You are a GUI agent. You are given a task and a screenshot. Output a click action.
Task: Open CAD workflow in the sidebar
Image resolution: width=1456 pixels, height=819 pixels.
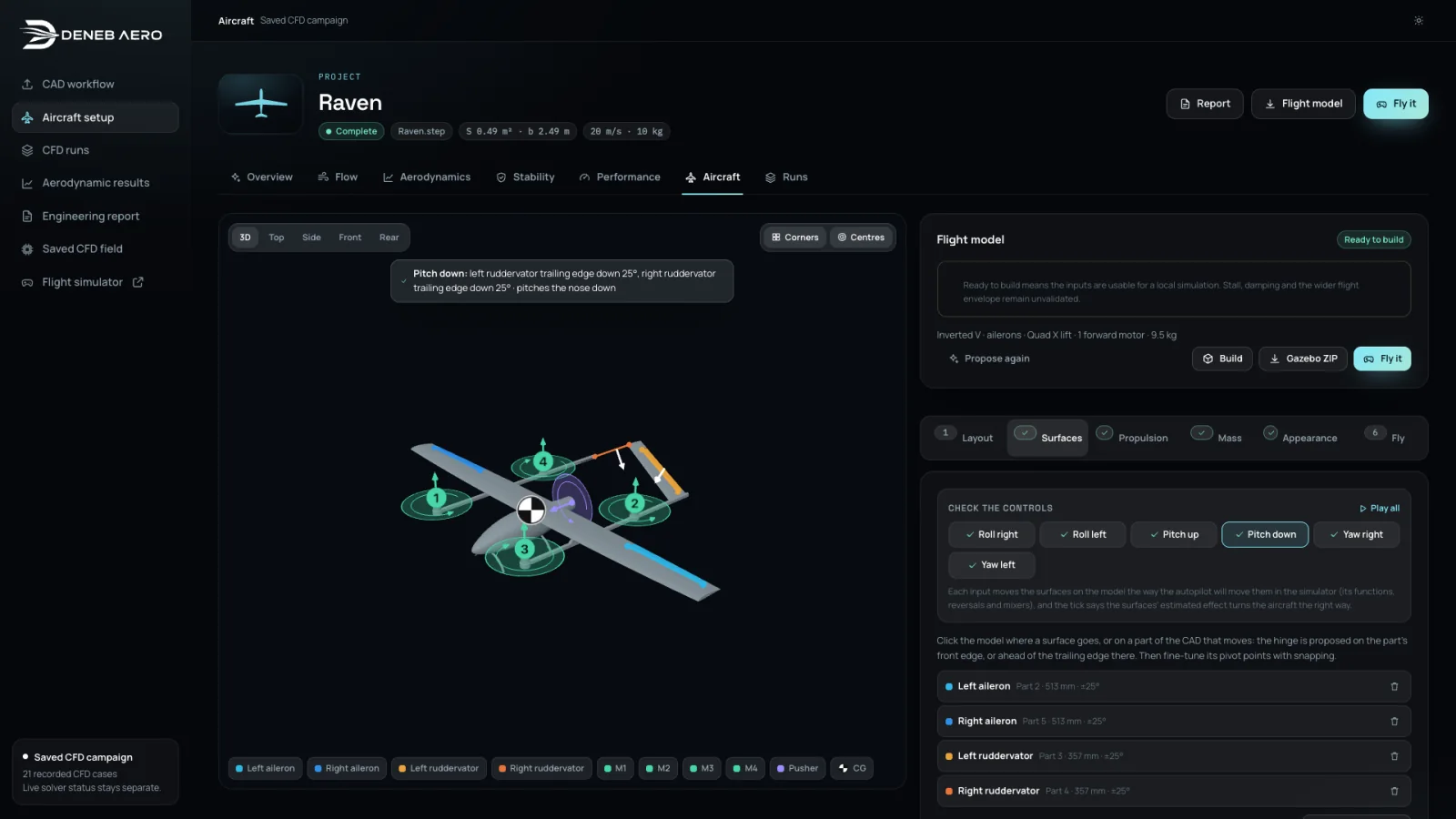[x=96, y=84]
